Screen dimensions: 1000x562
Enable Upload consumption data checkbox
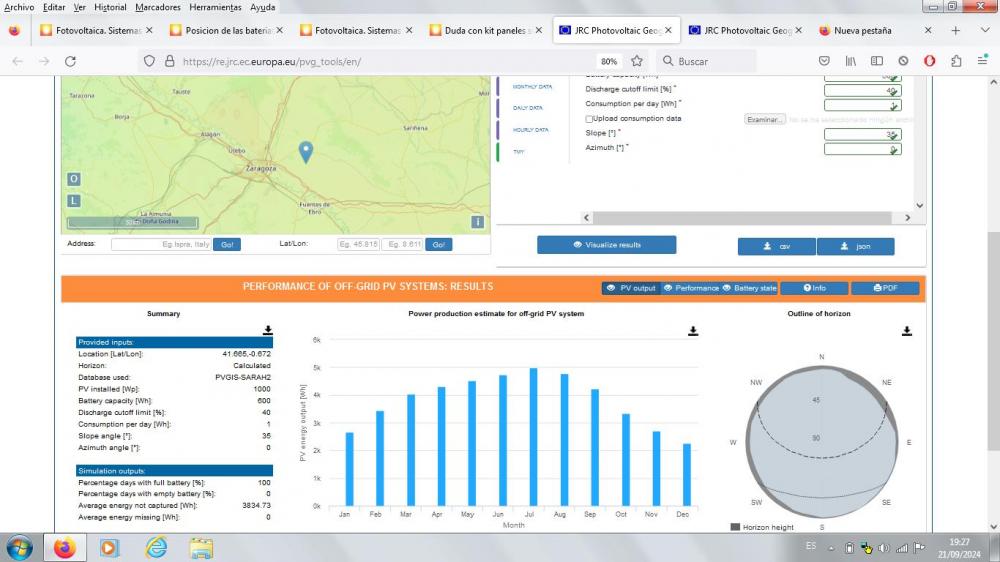[x=589, y=119]
